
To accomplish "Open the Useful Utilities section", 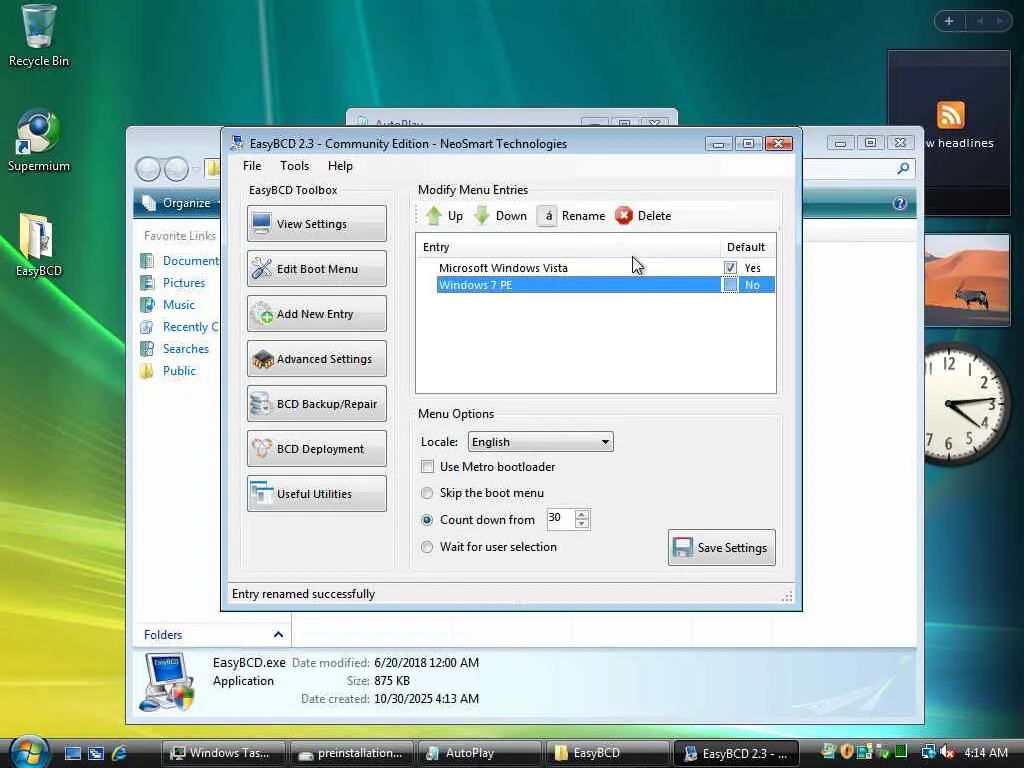I will coord(317,494).
